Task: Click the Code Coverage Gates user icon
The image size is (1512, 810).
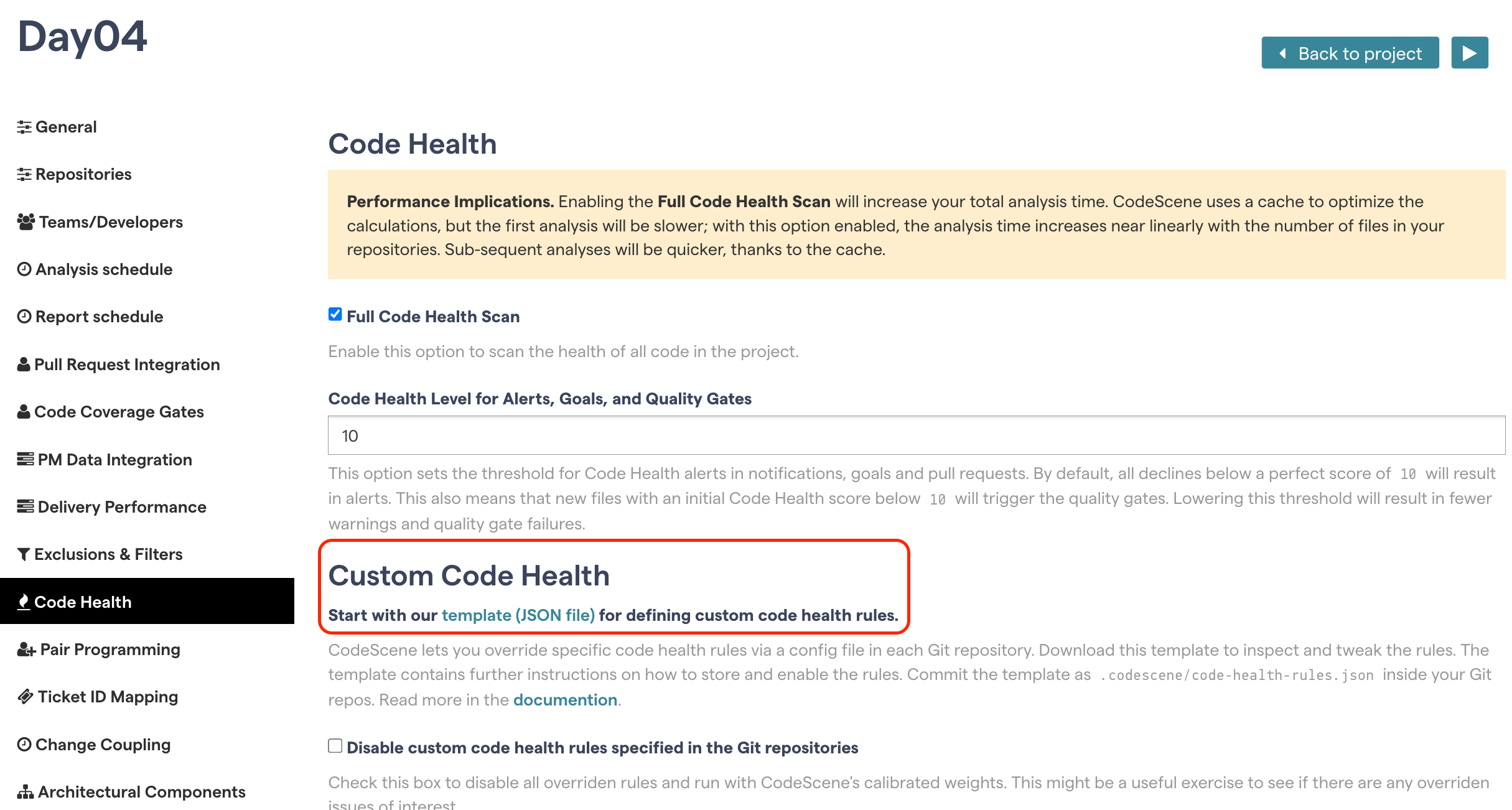Action: (x=24, y=412)
